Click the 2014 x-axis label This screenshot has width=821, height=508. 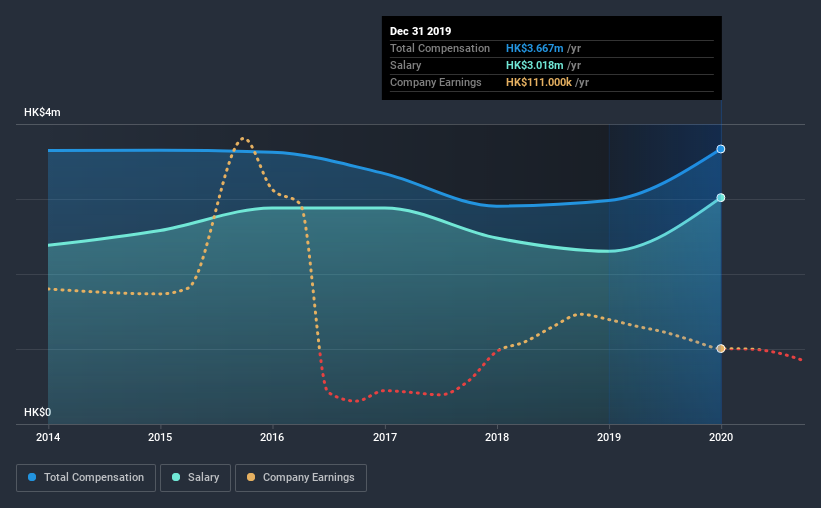point(48,437)
